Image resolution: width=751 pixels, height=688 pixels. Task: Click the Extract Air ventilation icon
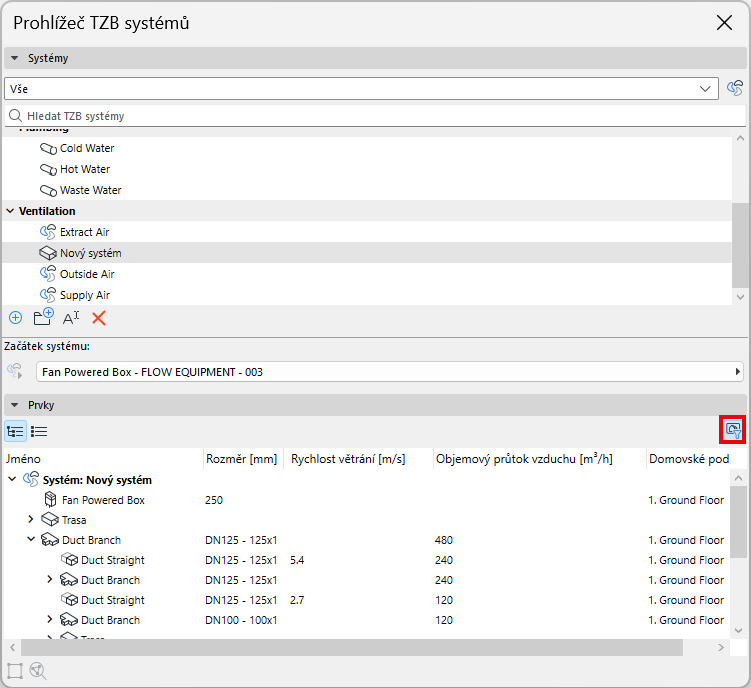48,232
